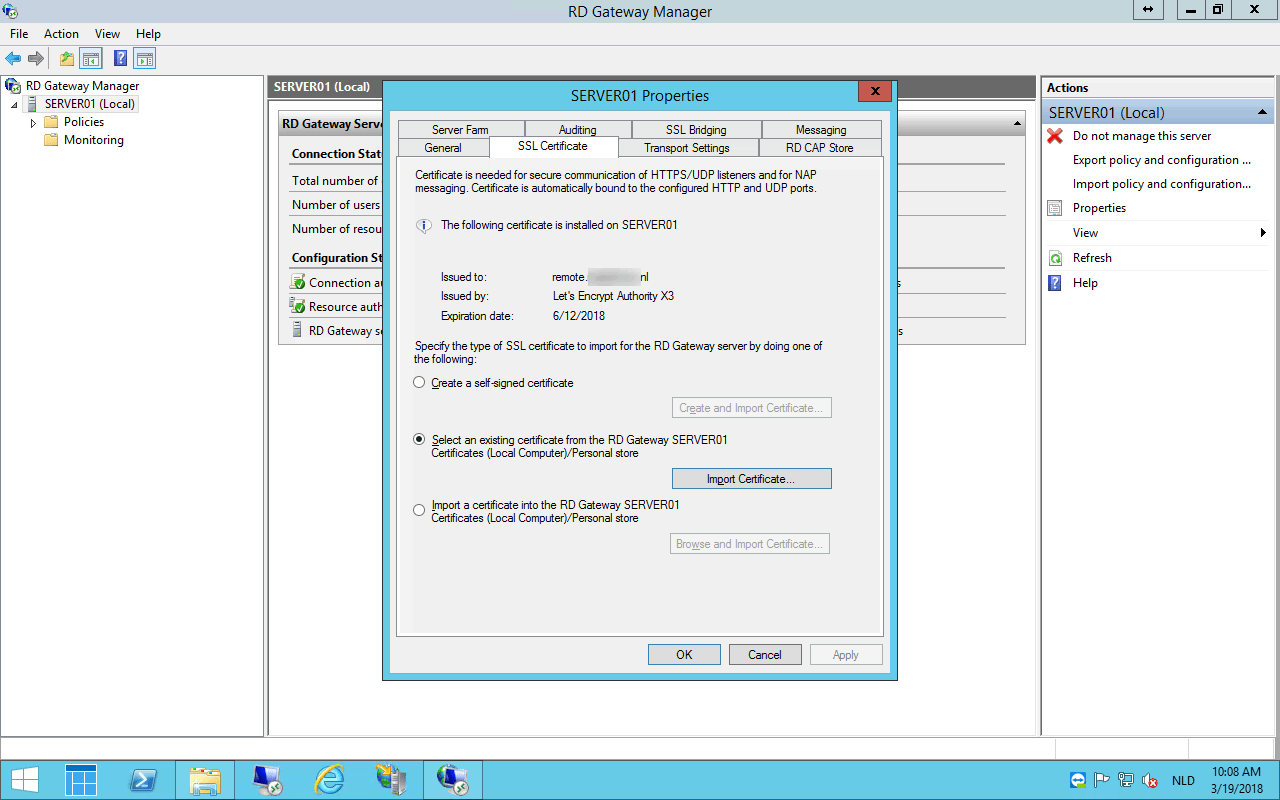Open the View menu
This screenshot has width=1280, height=800.
tap(107, 34)
